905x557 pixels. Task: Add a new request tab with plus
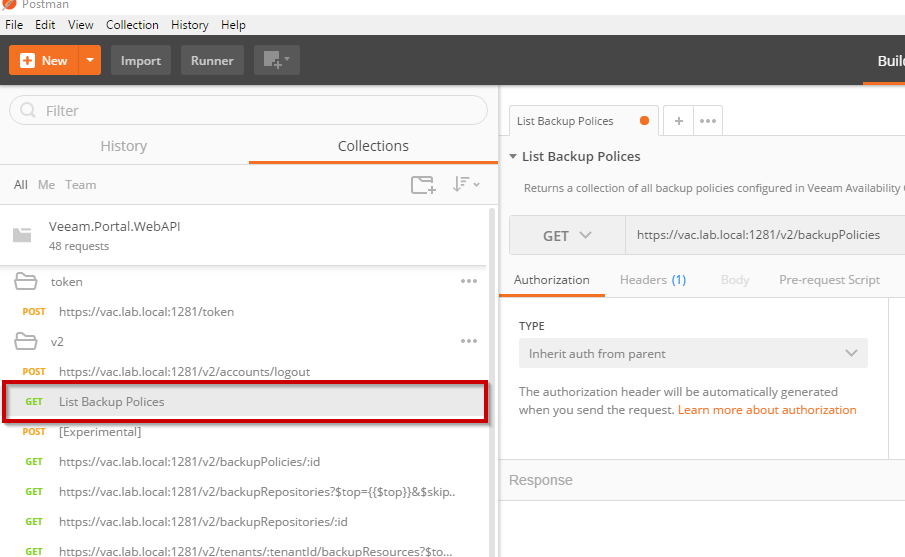(679, 121)
